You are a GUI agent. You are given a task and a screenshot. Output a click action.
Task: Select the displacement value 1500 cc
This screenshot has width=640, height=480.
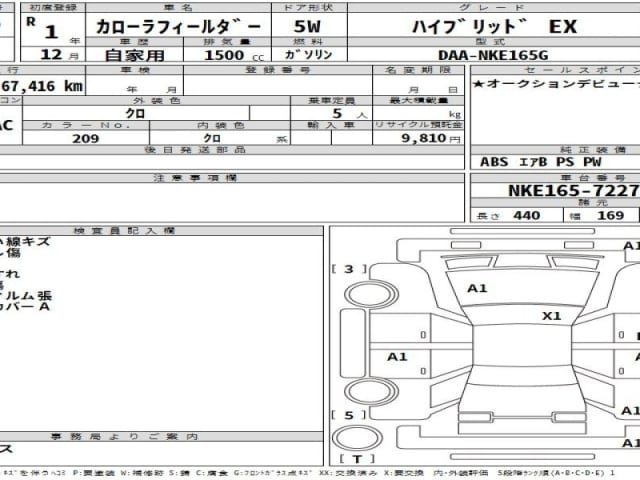234,55
